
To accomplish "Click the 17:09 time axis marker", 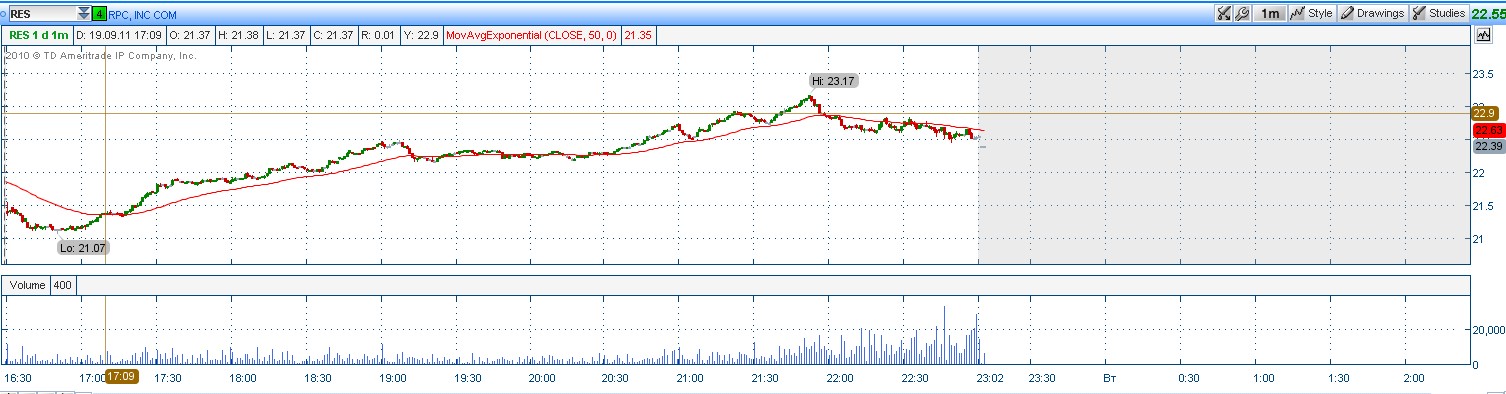I will [120, 378].
